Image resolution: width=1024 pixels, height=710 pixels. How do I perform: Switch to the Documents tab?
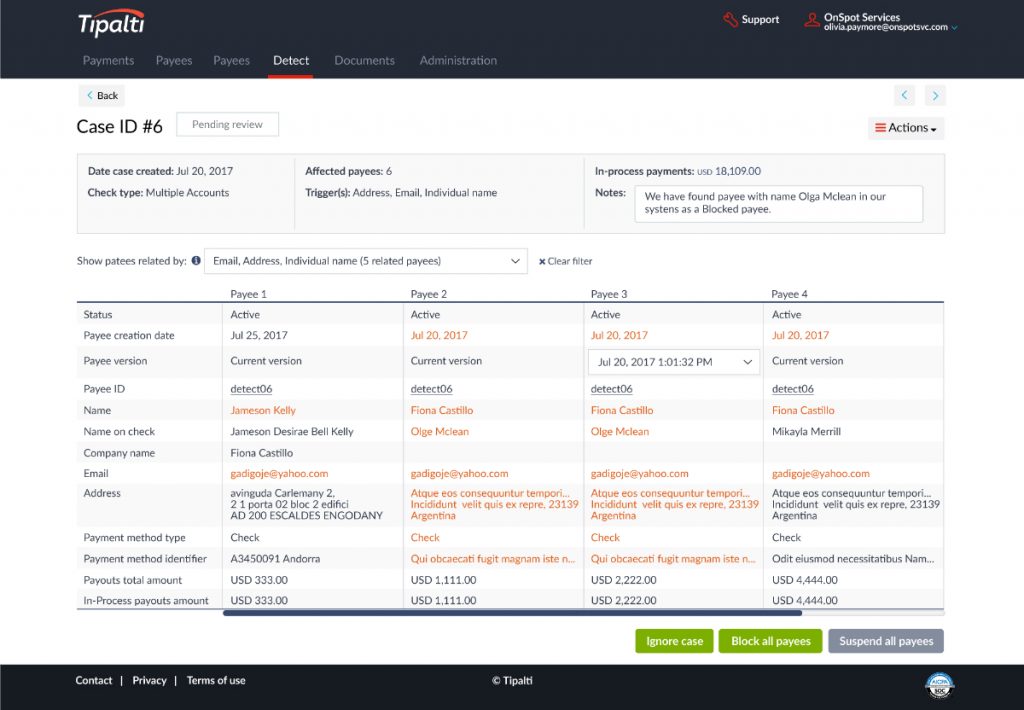[x=364, y=60]
